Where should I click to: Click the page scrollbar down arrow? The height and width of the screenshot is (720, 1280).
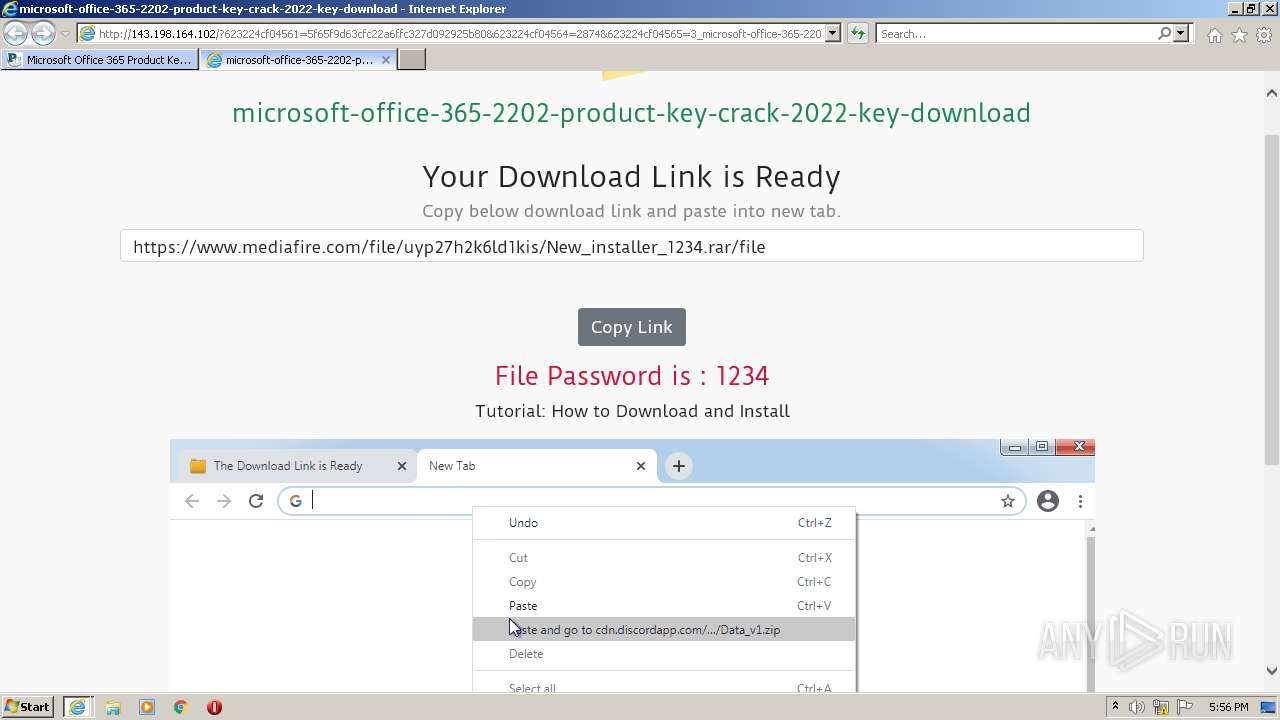pos(1271,671)
